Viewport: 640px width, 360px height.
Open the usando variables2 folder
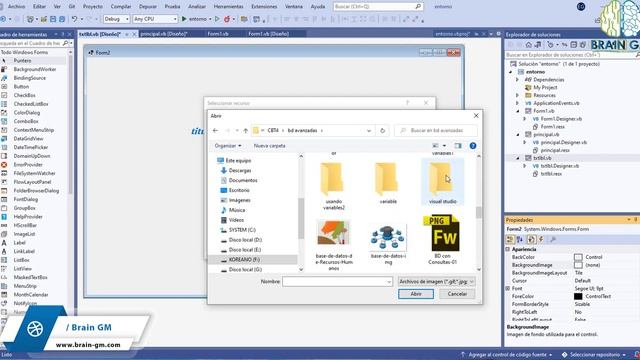[333, 185]
